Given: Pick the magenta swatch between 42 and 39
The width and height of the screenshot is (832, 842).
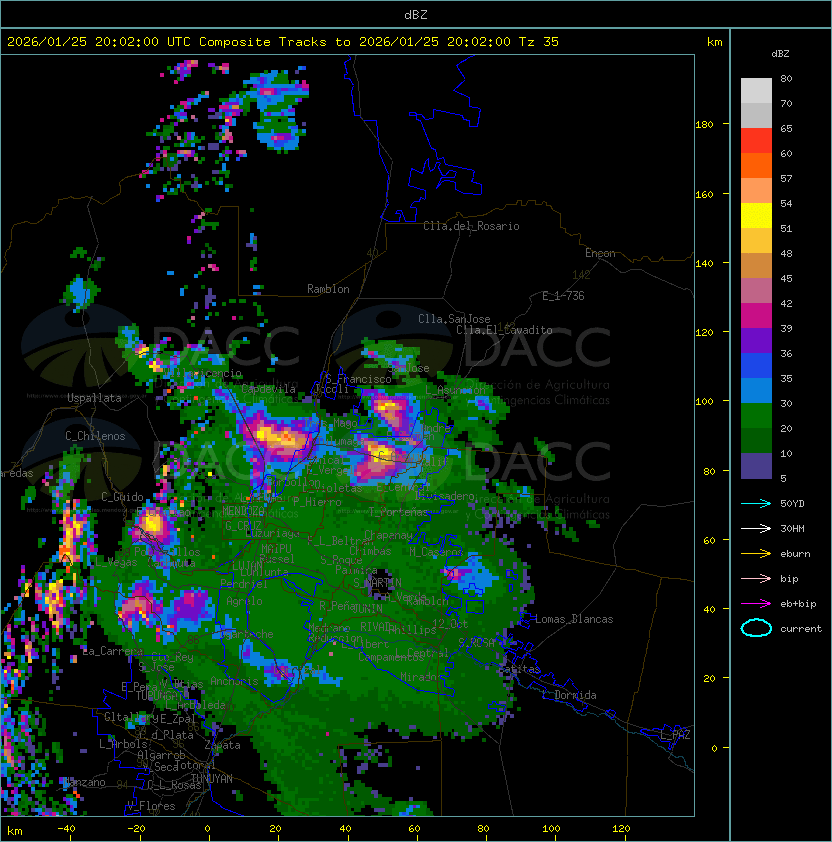Looking at the screenshot, I should click(x=756, y=316).
